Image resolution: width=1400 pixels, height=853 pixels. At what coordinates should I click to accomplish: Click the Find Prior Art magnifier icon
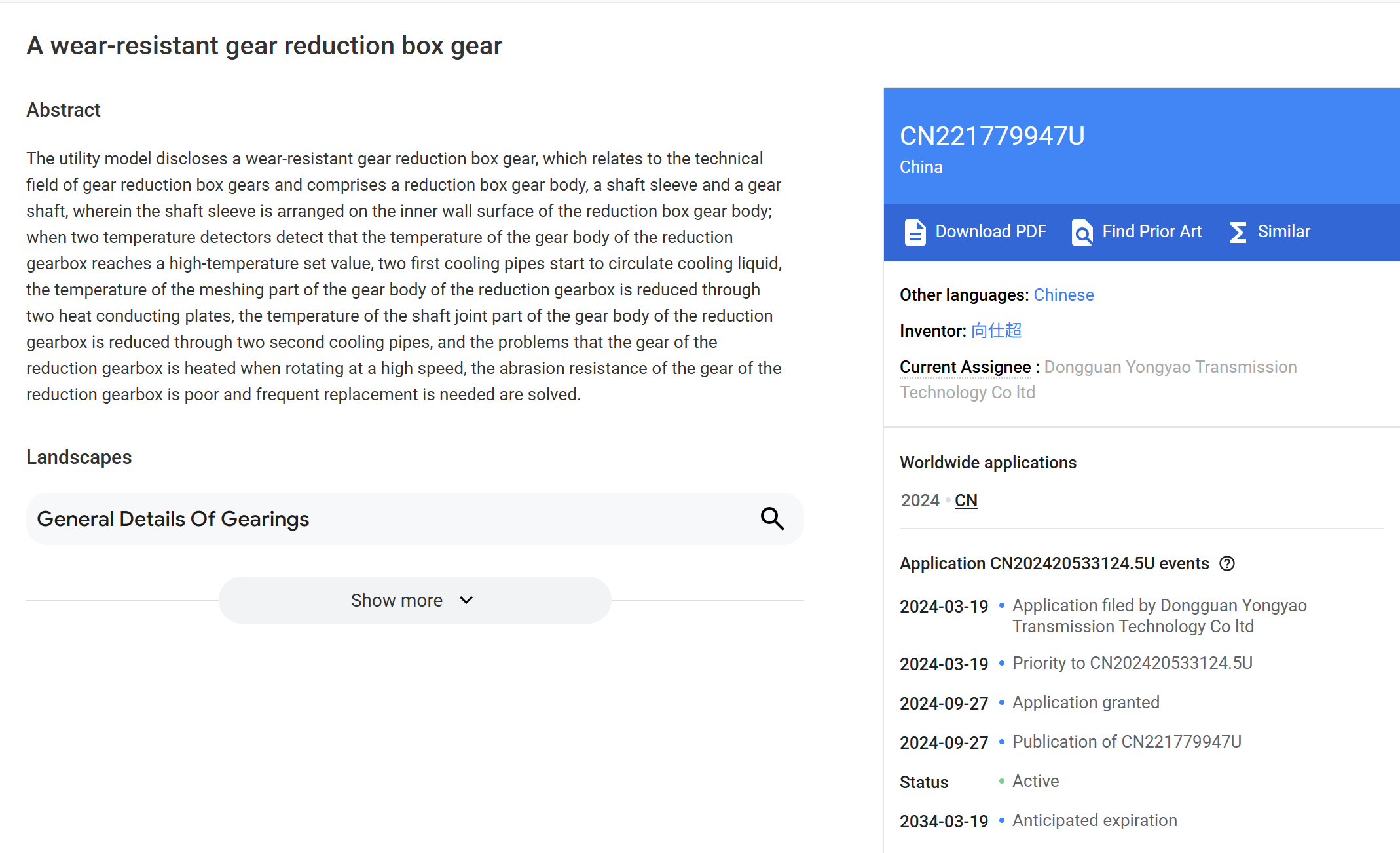coord(1082,232)
